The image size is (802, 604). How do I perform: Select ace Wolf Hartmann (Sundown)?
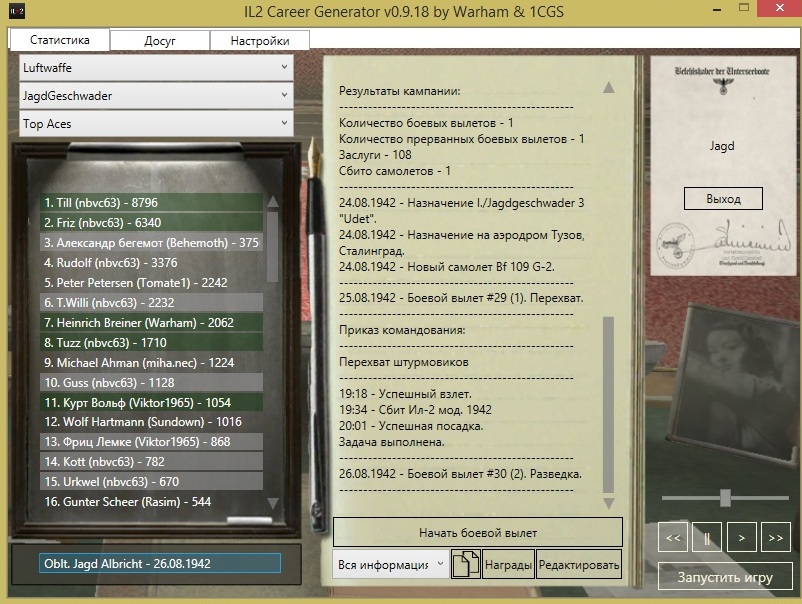tap(151, 421)
